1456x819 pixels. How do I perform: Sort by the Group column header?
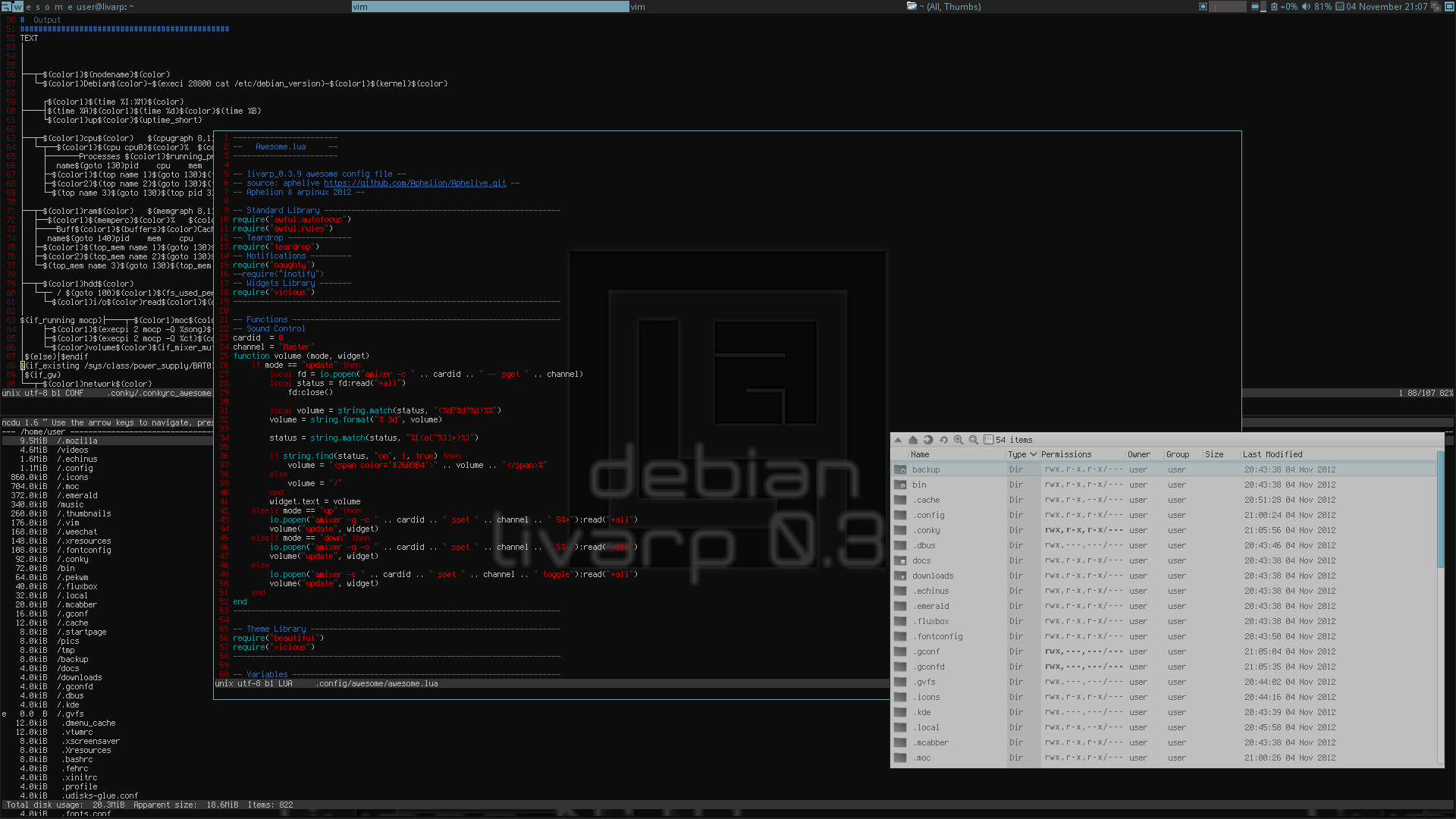pos(1182,454)
